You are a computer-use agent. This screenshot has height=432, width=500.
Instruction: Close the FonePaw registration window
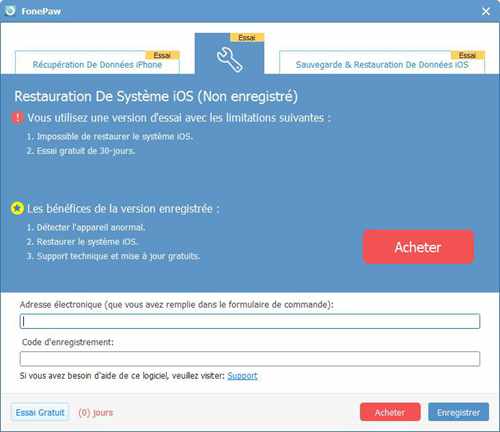tap(486, 11)
